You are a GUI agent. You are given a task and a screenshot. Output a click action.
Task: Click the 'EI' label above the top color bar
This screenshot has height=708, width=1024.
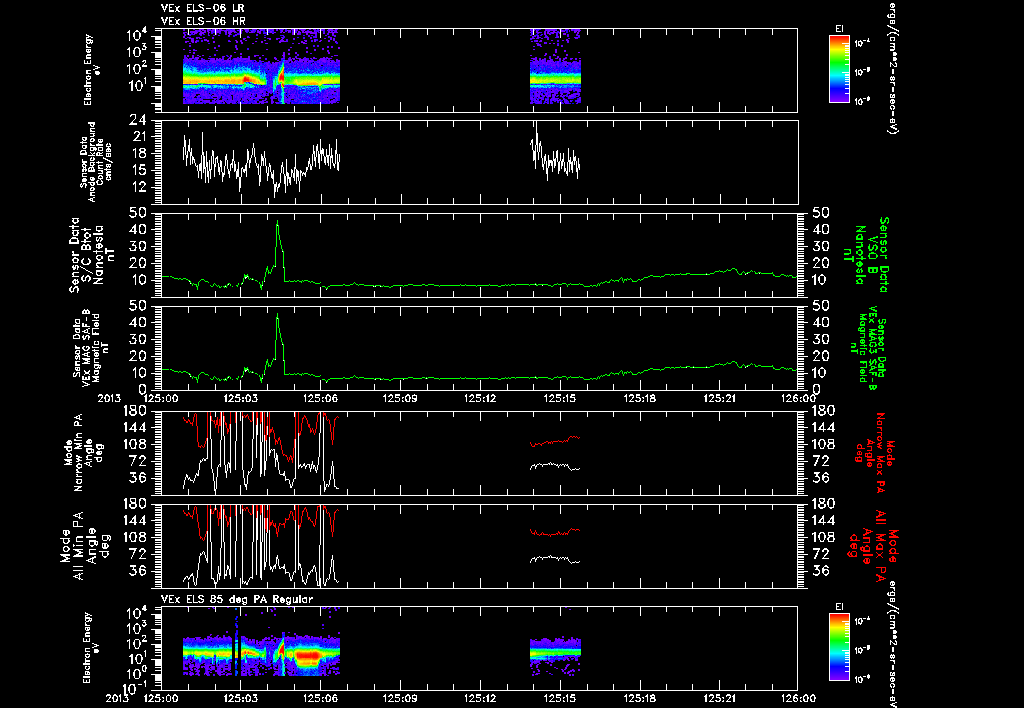point(839,28)
